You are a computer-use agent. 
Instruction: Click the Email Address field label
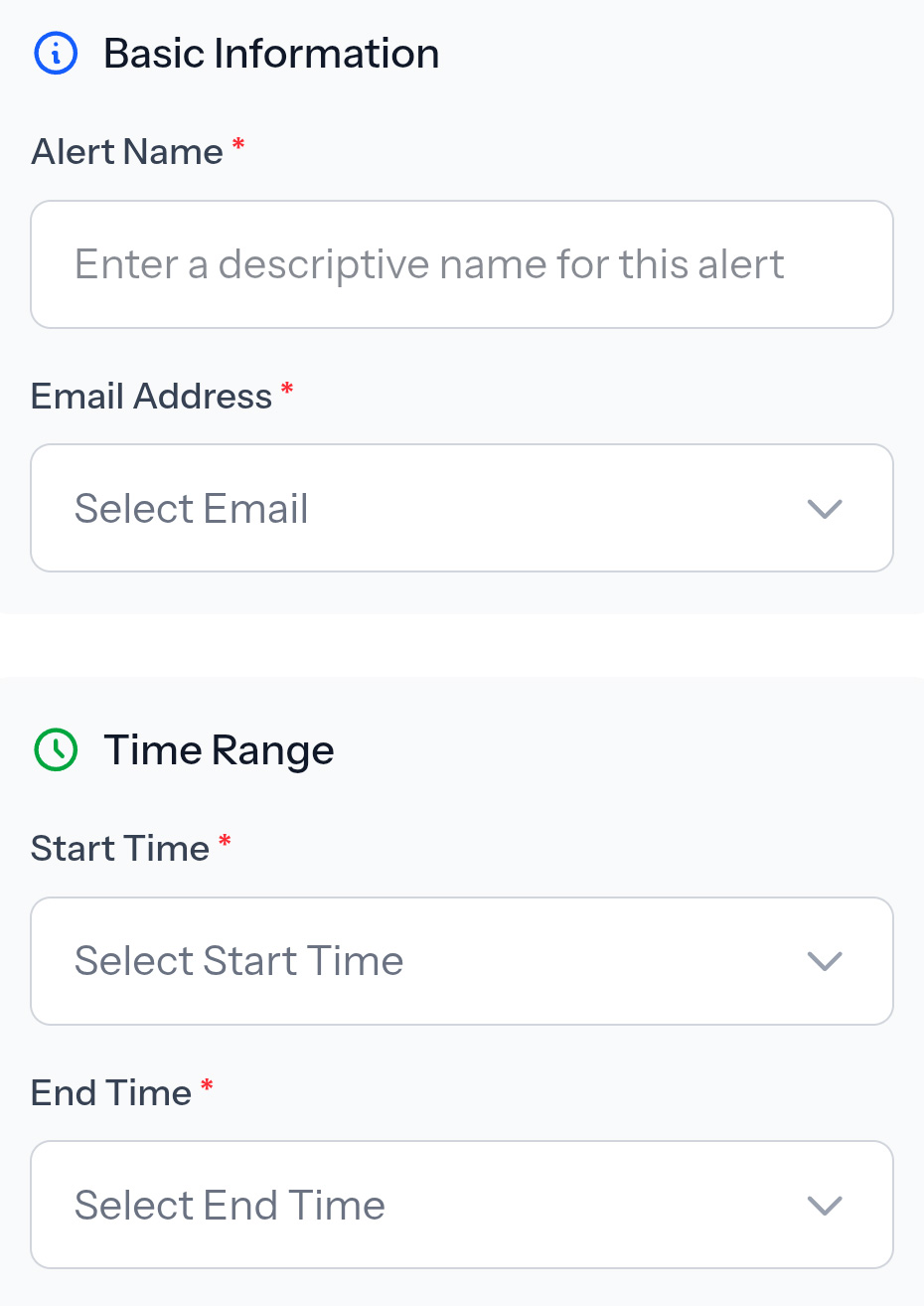[x=151, y=397]
